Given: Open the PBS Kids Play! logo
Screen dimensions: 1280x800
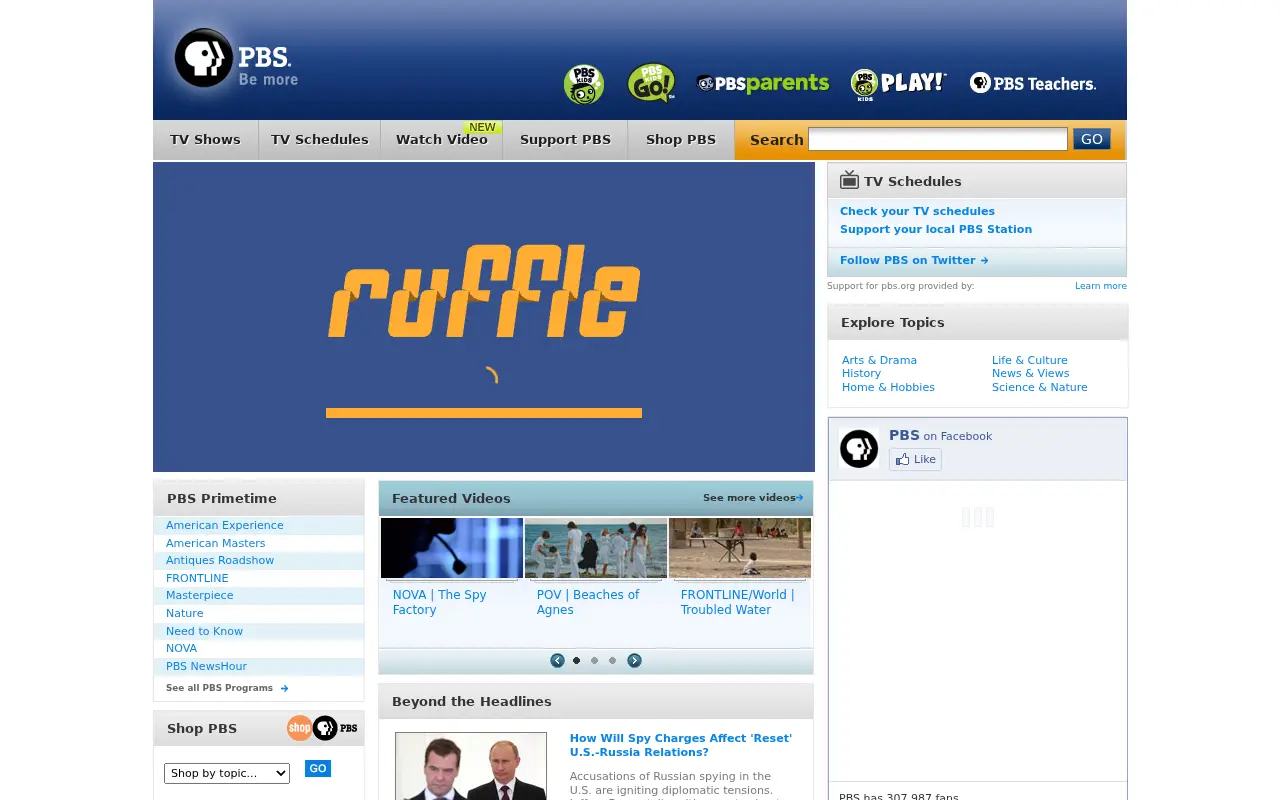Looking at the screenshot, I should point(898,84).
